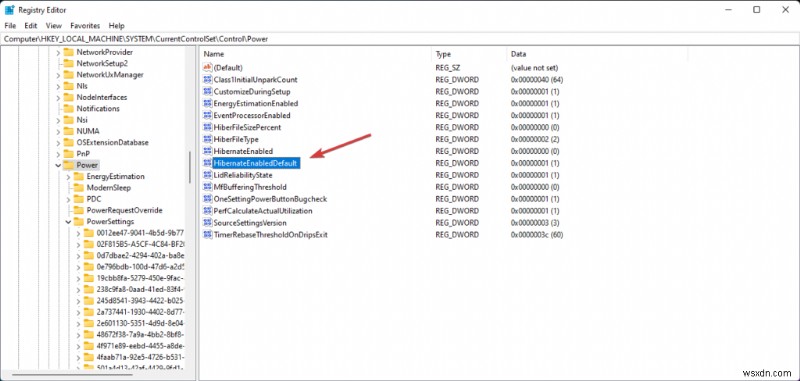Click the NetworkProvider folder icon
The image size is (800, 381).
click(68, 52)
